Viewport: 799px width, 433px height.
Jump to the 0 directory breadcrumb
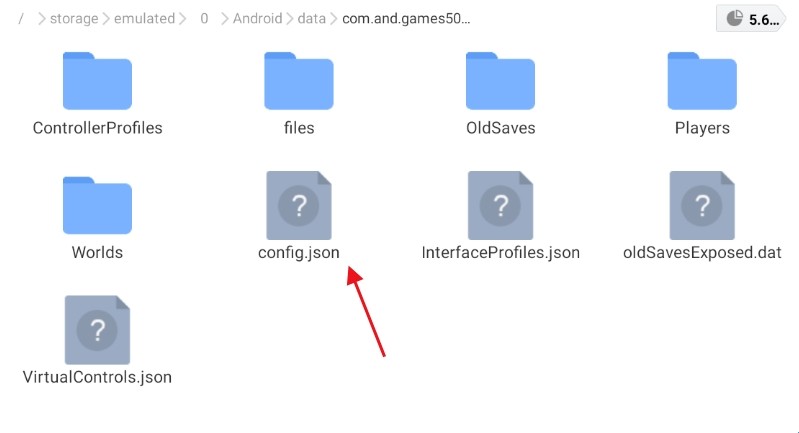tap(204, 19)
